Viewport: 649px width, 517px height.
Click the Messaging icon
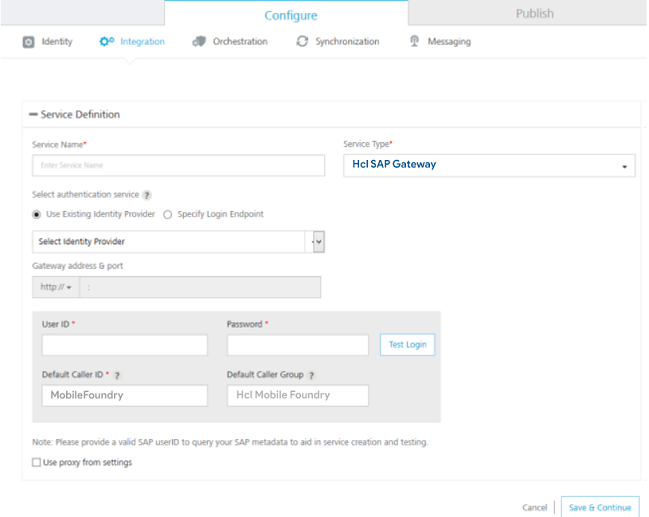pyautogui.click(x=414, y=42)
